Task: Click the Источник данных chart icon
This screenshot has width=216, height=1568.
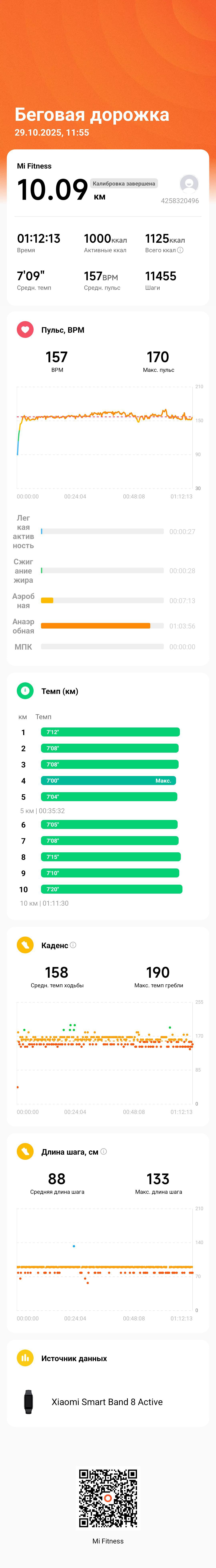Action: click(x=25, y=1358)
